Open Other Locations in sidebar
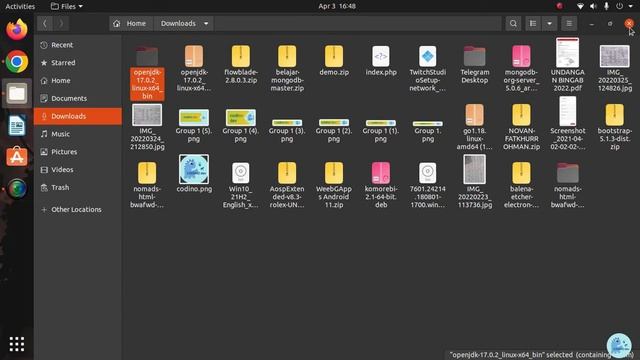 78,209
